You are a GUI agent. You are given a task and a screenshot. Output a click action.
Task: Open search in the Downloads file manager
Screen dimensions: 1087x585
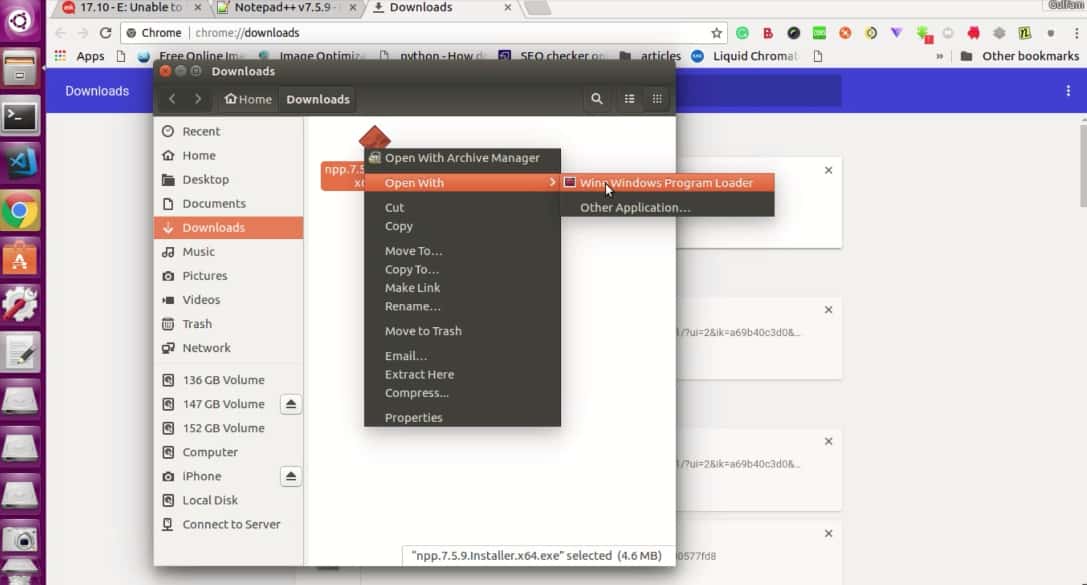pyautogui.click(x=597, y=99)
